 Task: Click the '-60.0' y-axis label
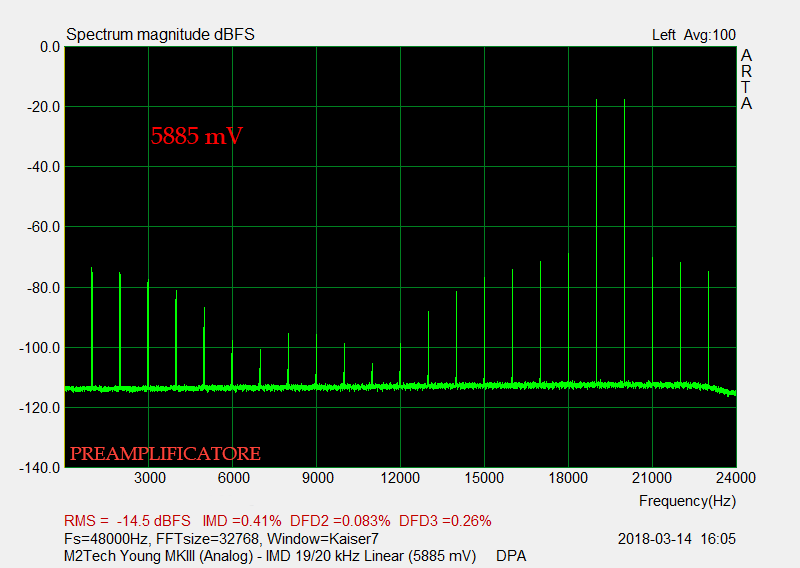coord(43,227)
